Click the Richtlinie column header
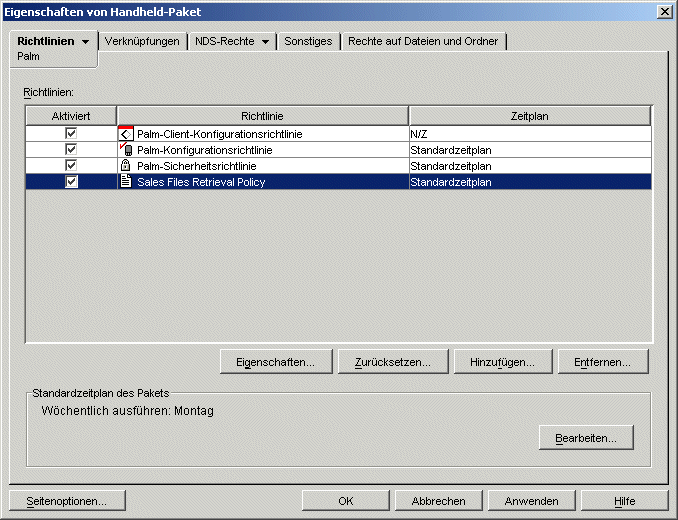Viewport: 678px width, 520px height. coord(262,116)
